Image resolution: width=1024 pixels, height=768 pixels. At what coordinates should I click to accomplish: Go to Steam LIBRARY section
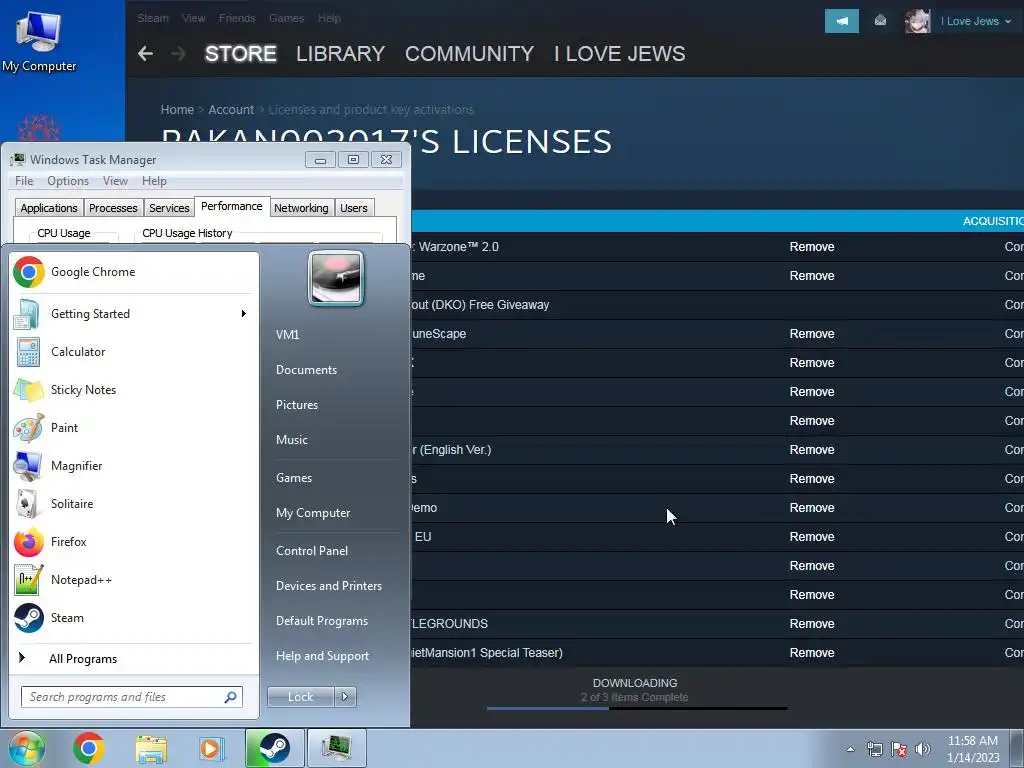340,54
